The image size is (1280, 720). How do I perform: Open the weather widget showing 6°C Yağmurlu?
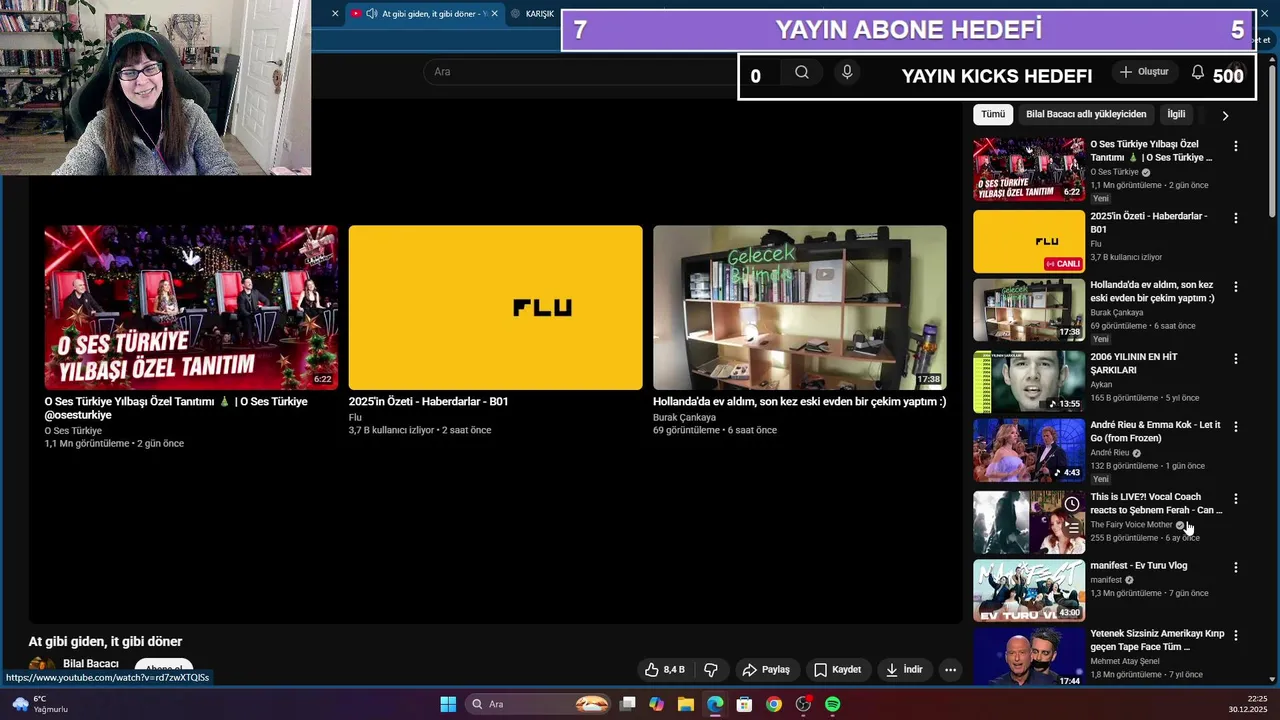coord(40,704)
